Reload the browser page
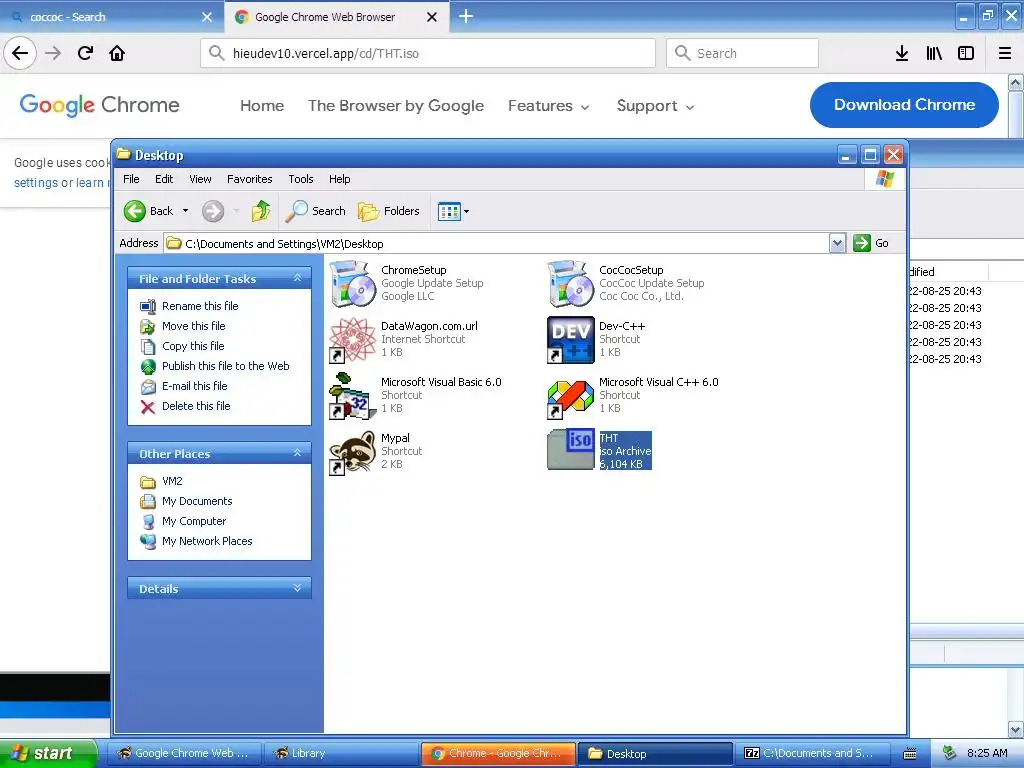Image resolution: width=1024 pixels, height=768 pixels. [x=85, y=53]
